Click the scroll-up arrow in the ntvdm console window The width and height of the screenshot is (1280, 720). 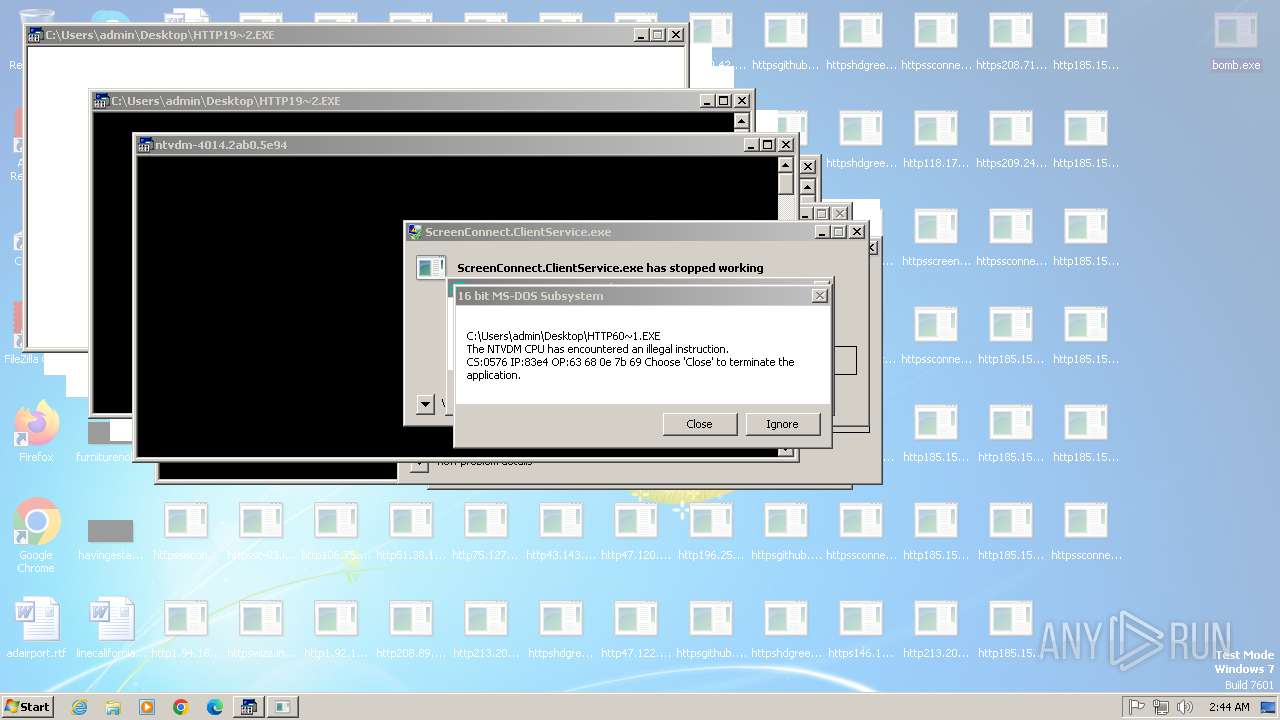click(x=786, y=165)
